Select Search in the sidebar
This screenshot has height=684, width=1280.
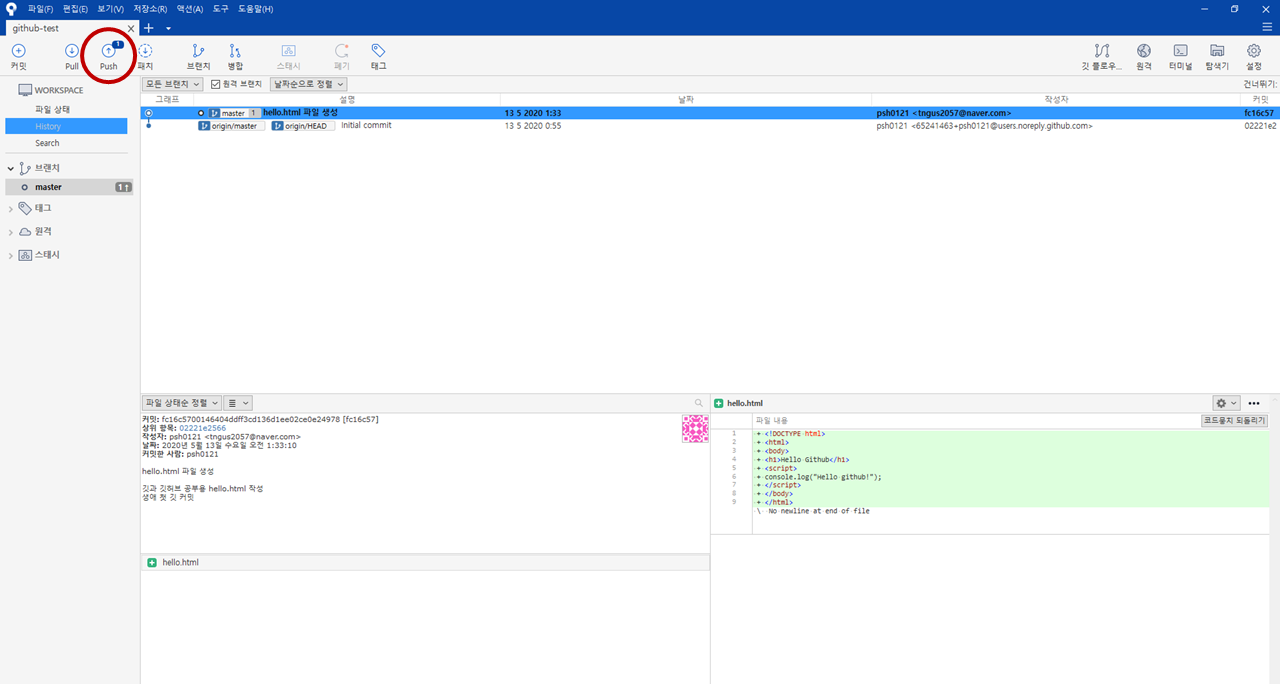47,143
